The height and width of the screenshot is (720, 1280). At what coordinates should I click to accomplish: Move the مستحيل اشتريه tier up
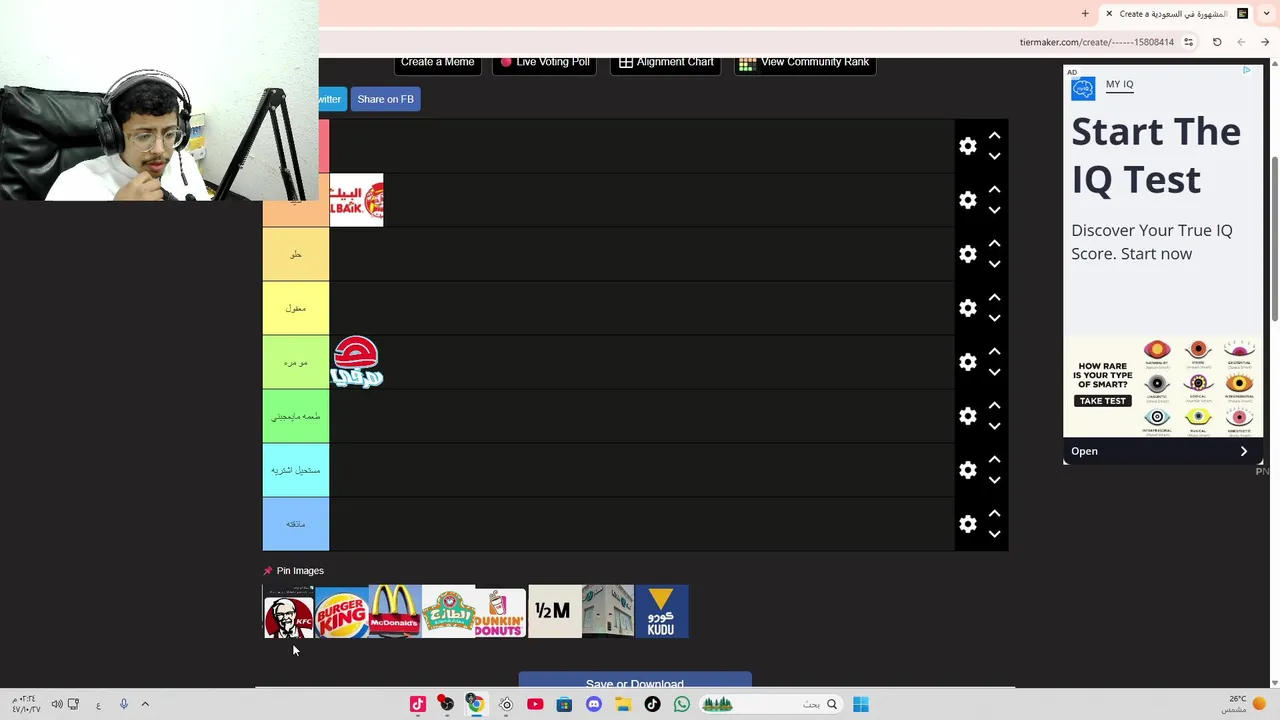click(994, 459)
